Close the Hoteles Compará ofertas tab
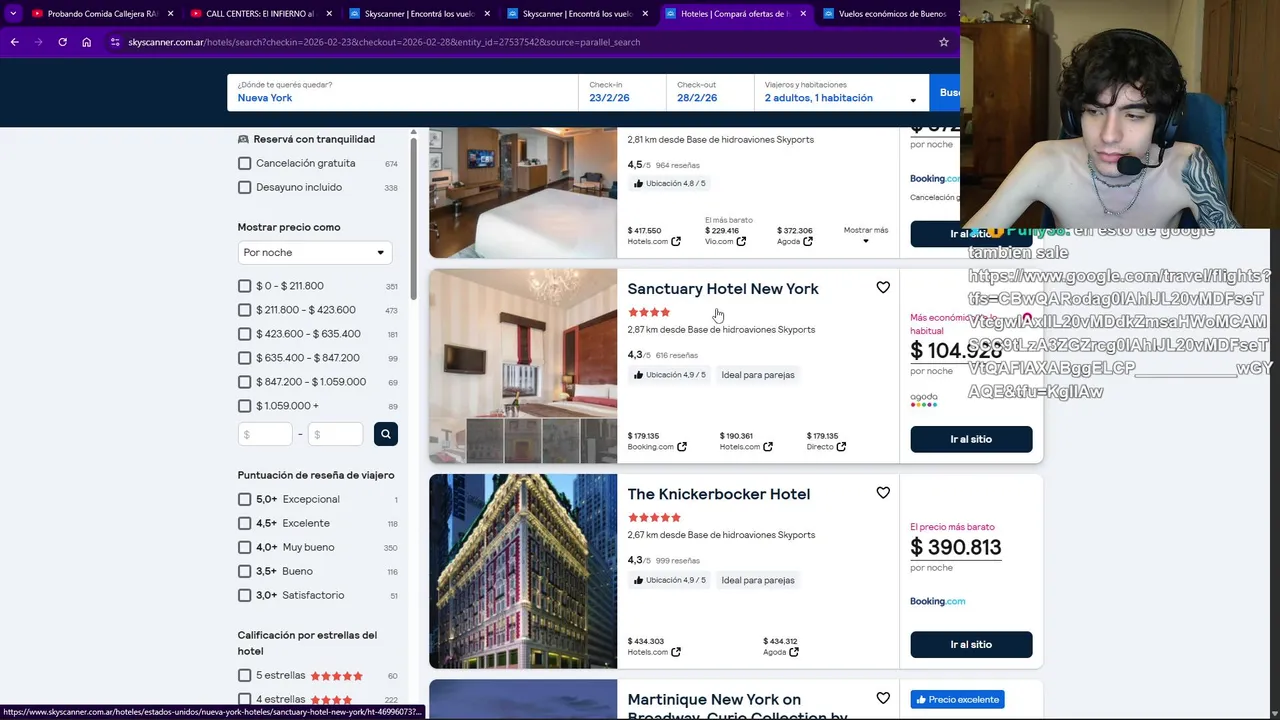This screenshot has width=1280, height=720. pyautogui.click(x=803, y=14)
